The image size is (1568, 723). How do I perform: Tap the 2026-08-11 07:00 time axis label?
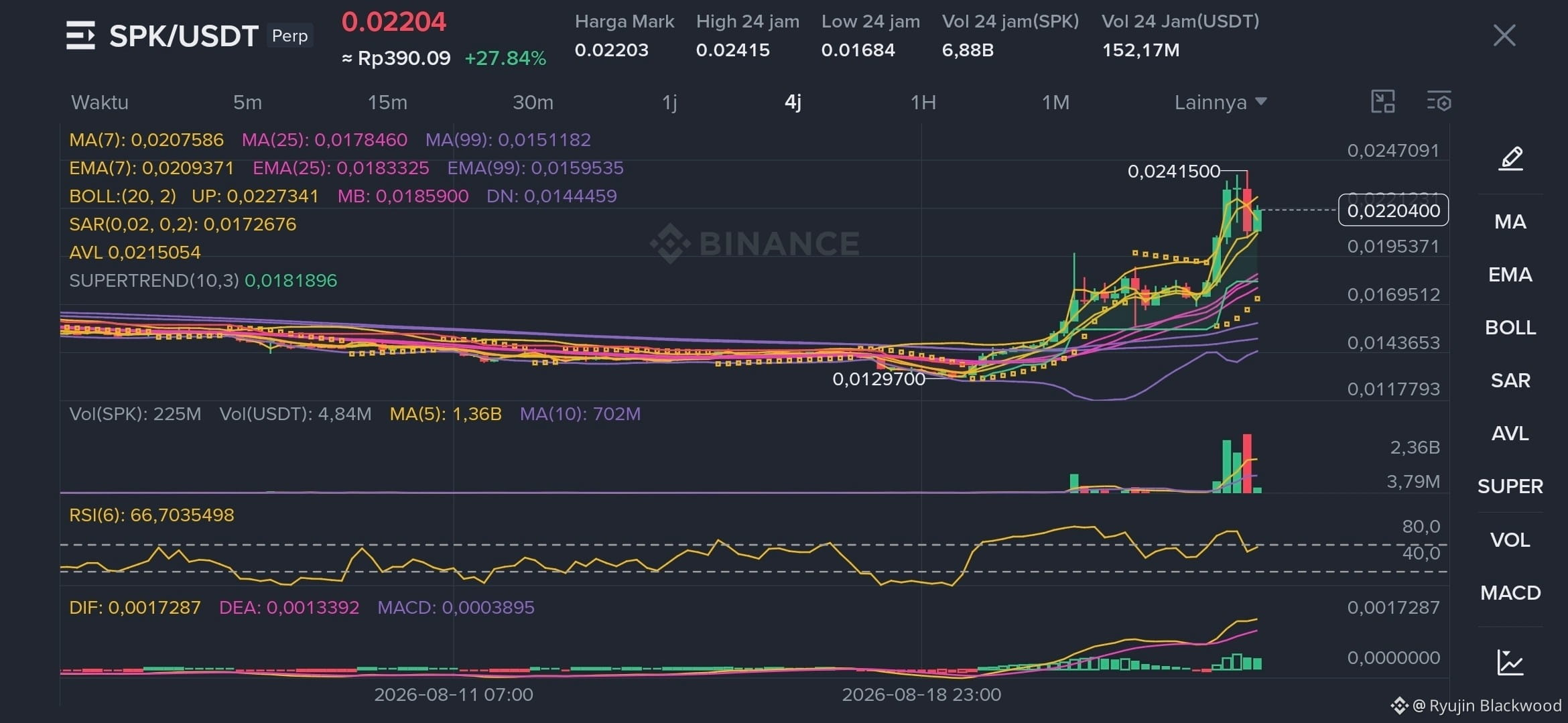tap(454, 695)
